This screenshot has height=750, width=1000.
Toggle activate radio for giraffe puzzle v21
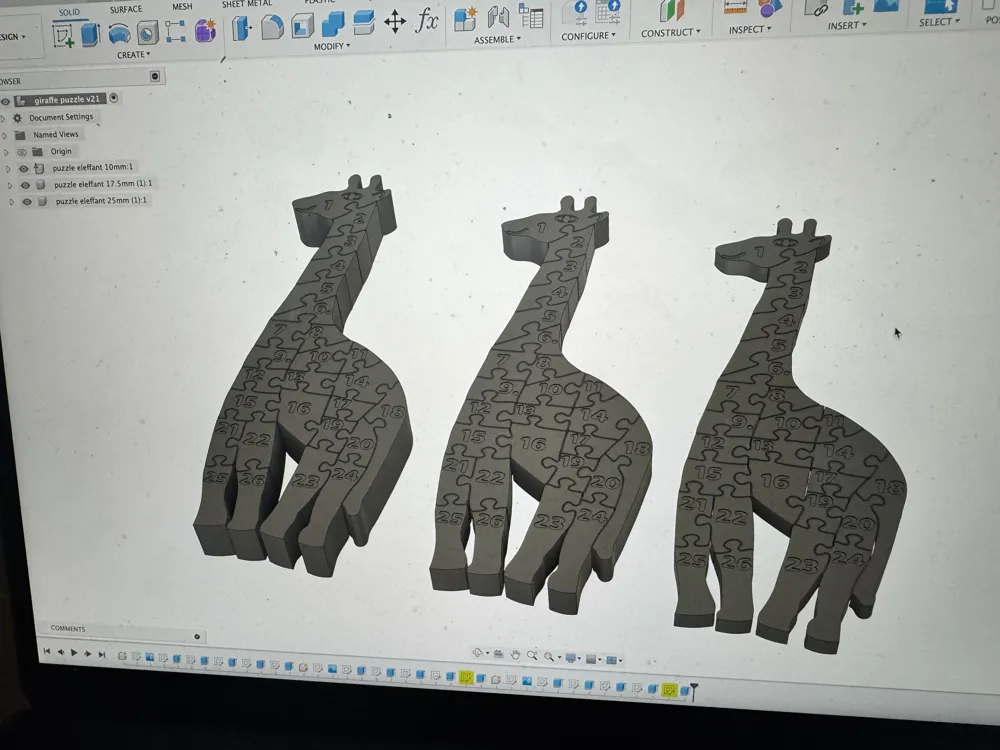(114, 98)
